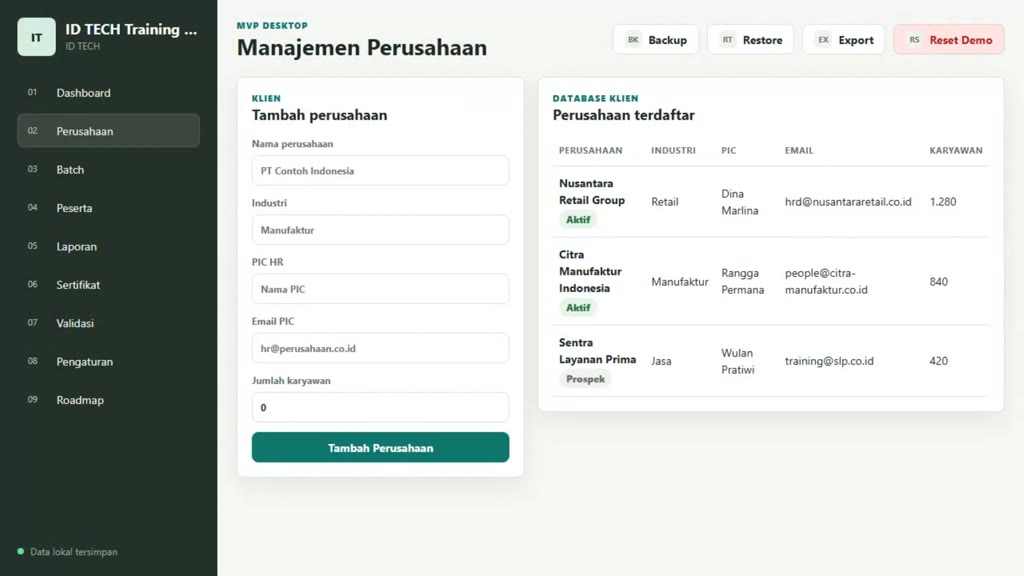The height and width of the screenshot is (576, 1024).
Task: Submit with Tambah Perusahaan button
Action: click(380, 447)
